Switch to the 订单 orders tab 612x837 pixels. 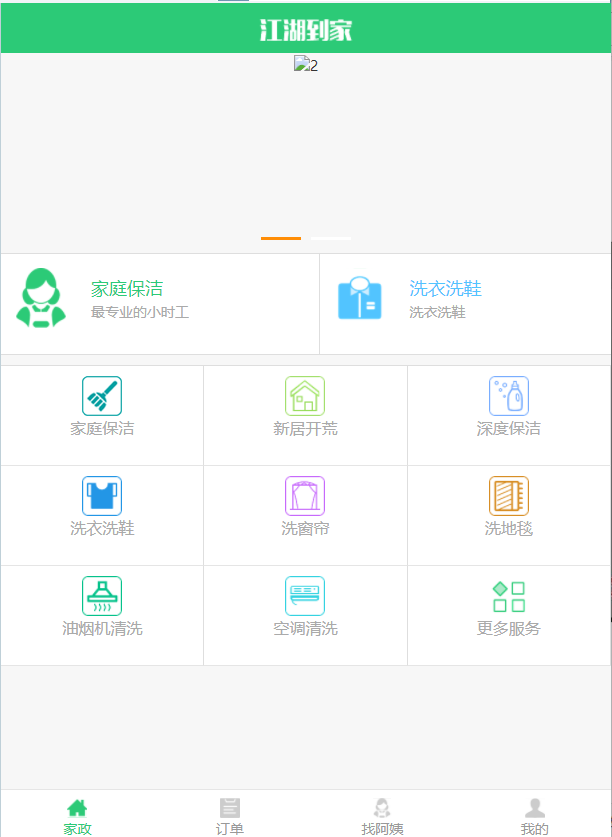[x=230, y=815]
